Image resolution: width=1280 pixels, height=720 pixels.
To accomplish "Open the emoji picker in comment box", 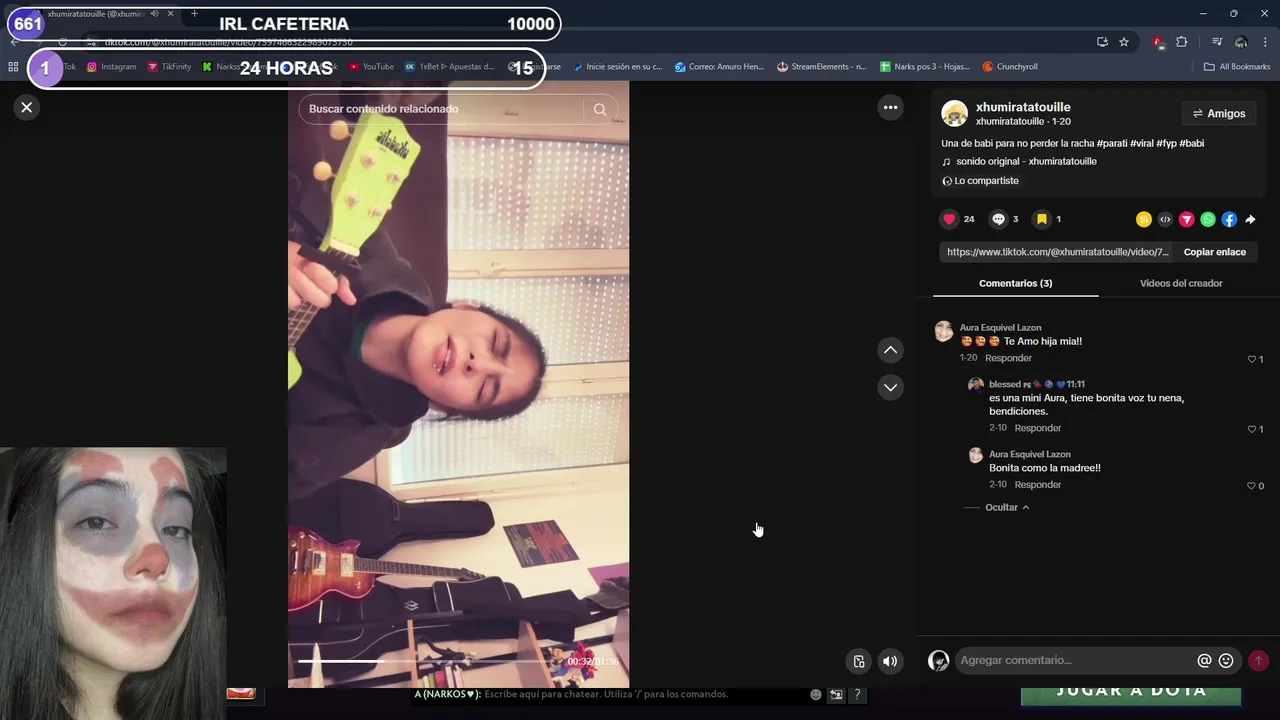I will click(x=1226, y=660).
